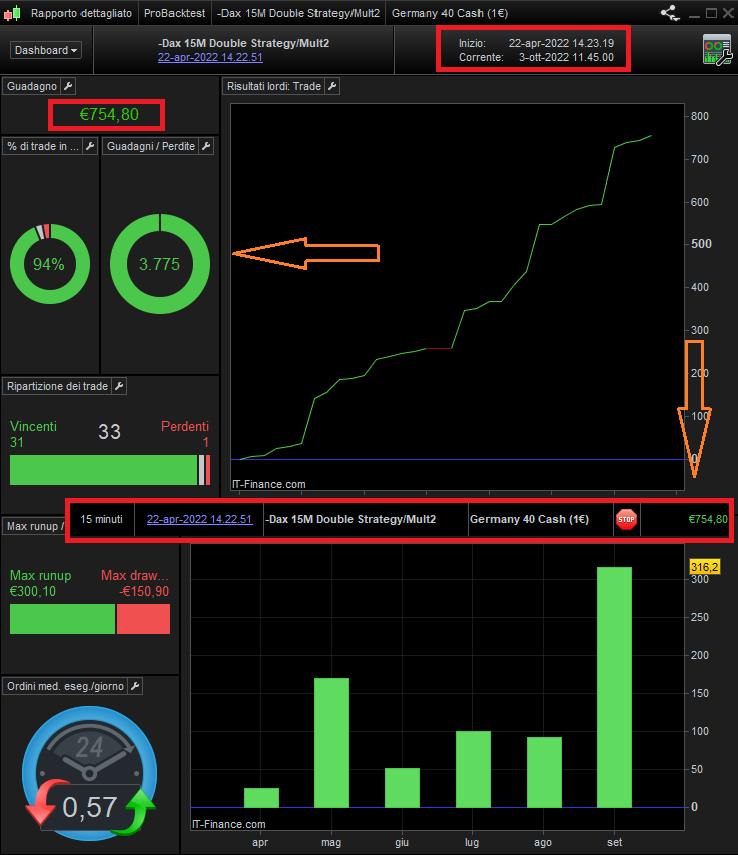Click the Perdenti 1 label
The height and width of the screenshot is (855, 738).
click(185, 434)
